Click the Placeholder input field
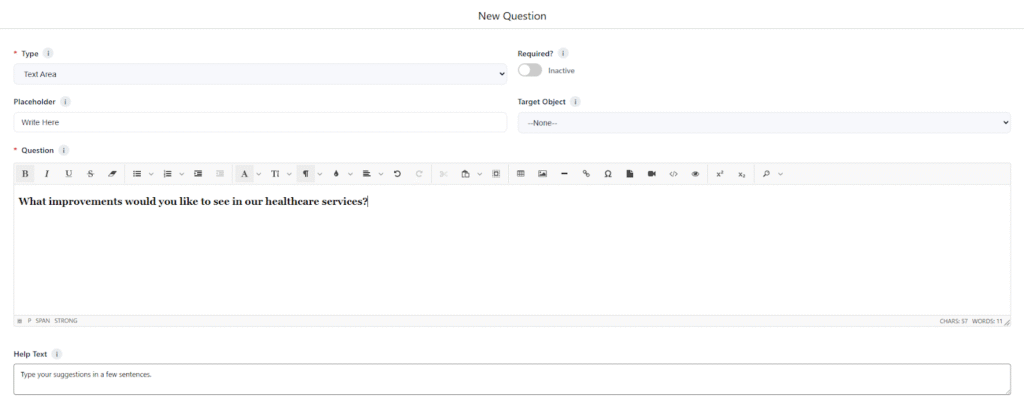Image resolution: width=1024 pixels, height=402 pixels. (260, 122)
